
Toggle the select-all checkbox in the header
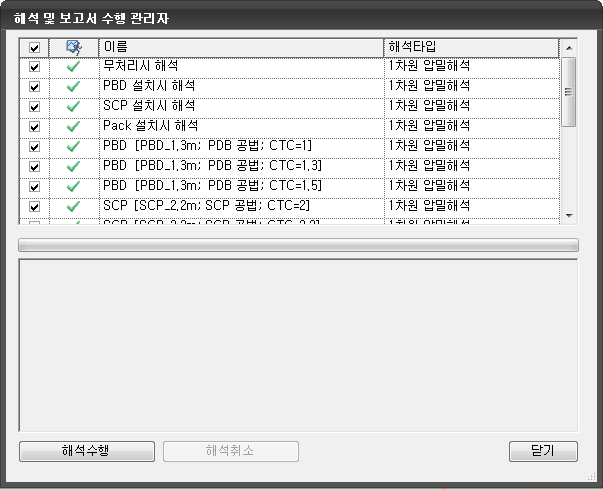click(x=35, y=47)
